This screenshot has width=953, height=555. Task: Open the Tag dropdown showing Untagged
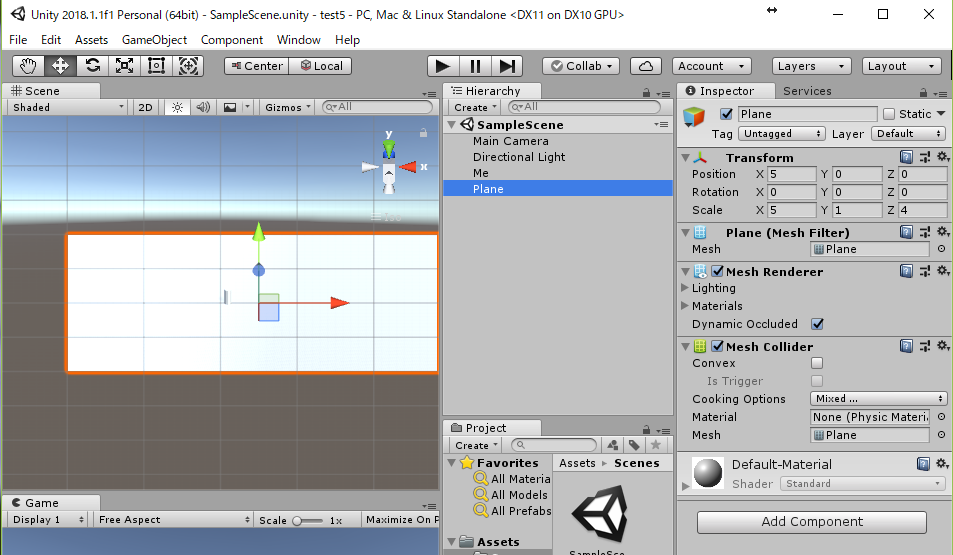tap(782, 134)
